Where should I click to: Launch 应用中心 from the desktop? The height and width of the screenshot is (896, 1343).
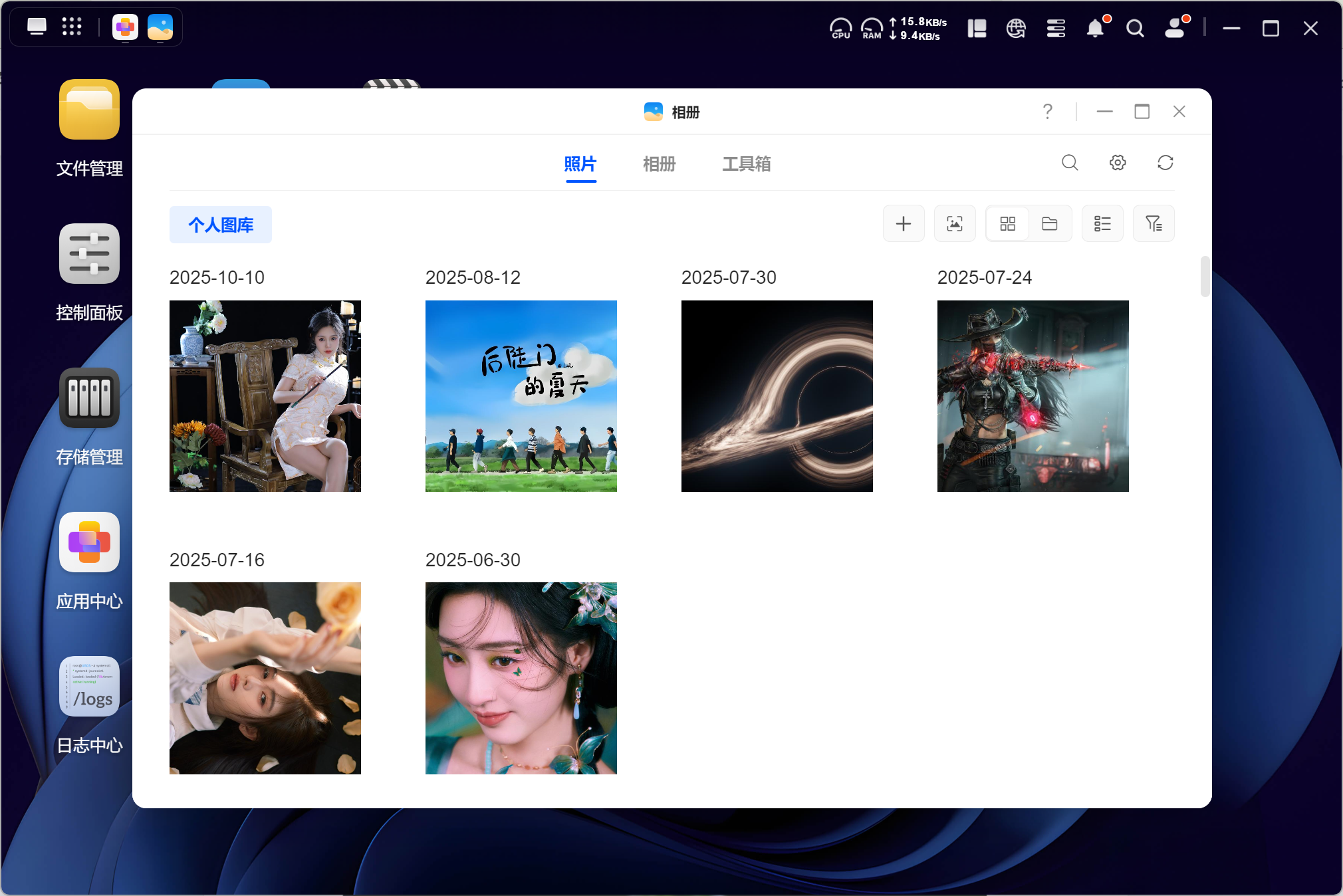tap(89, 542)
